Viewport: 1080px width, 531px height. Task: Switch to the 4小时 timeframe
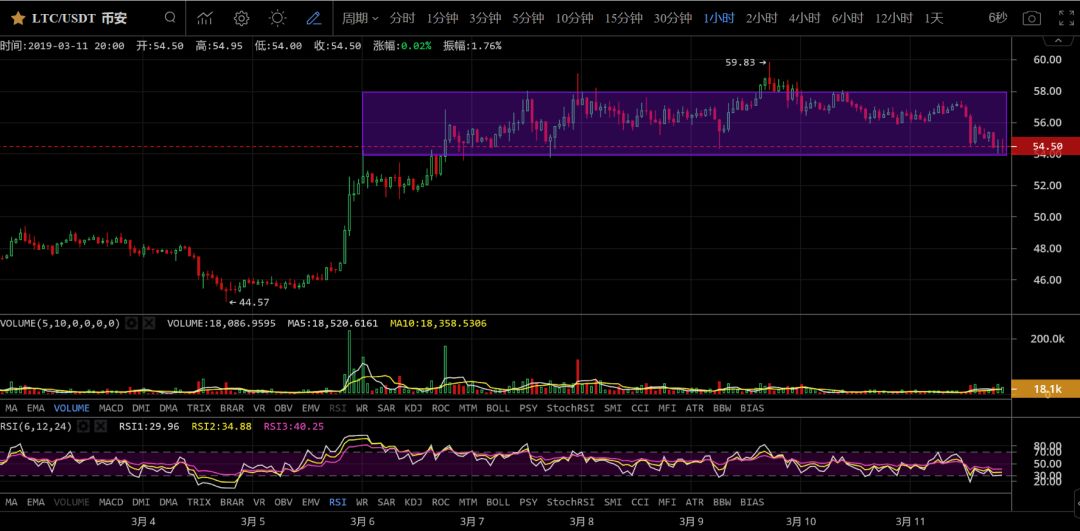coord(804,18)
